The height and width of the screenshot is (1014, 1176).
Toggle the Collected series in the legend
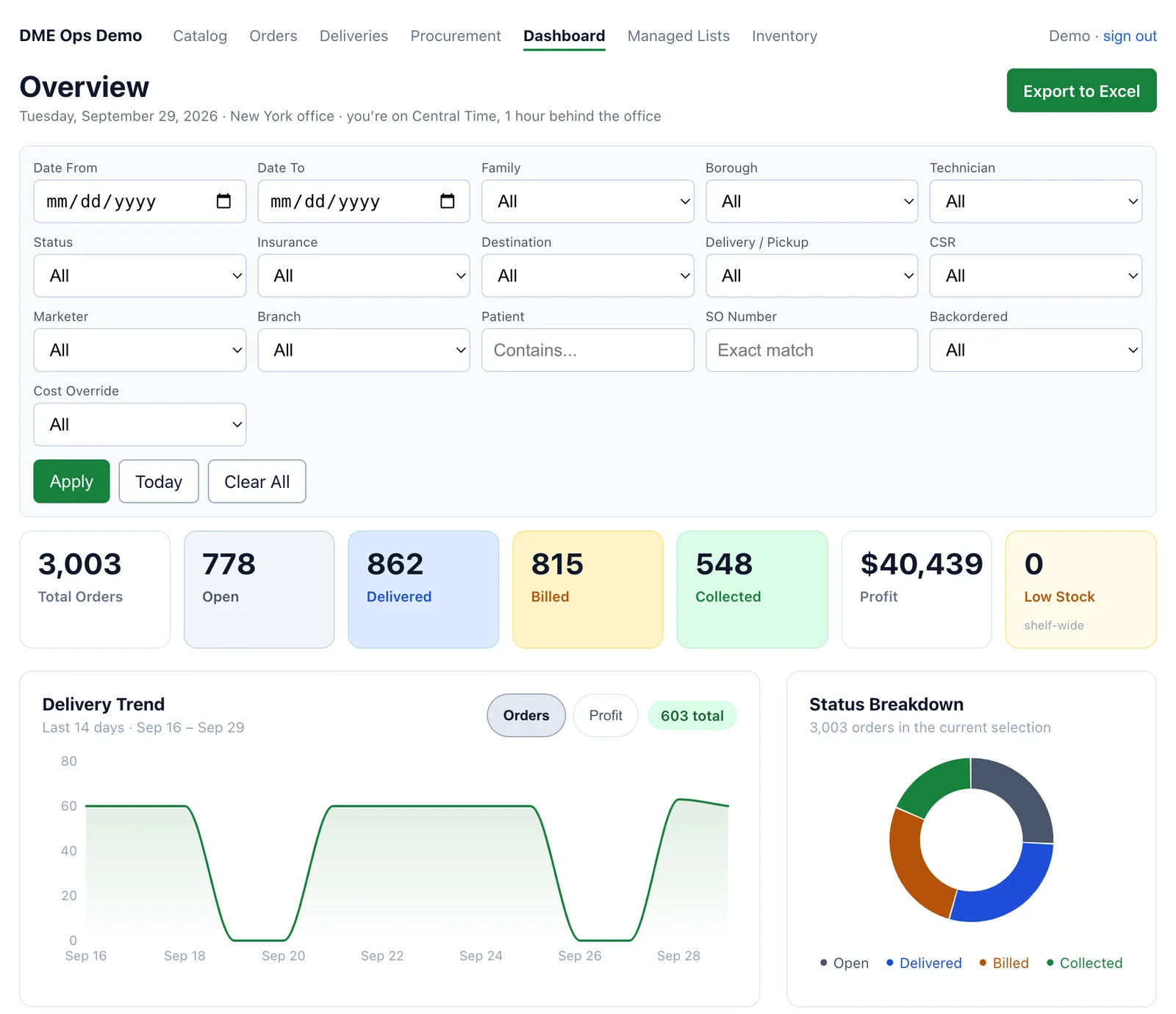tap(1084, 963)
